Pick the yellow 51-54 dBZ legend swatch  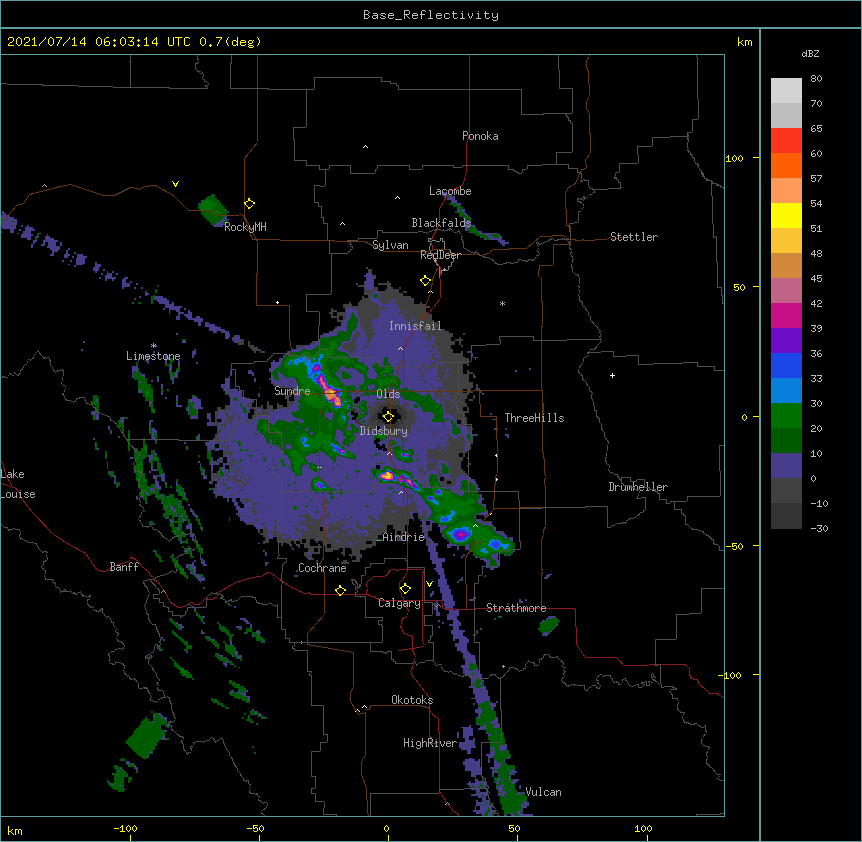(x=786, y=215)
